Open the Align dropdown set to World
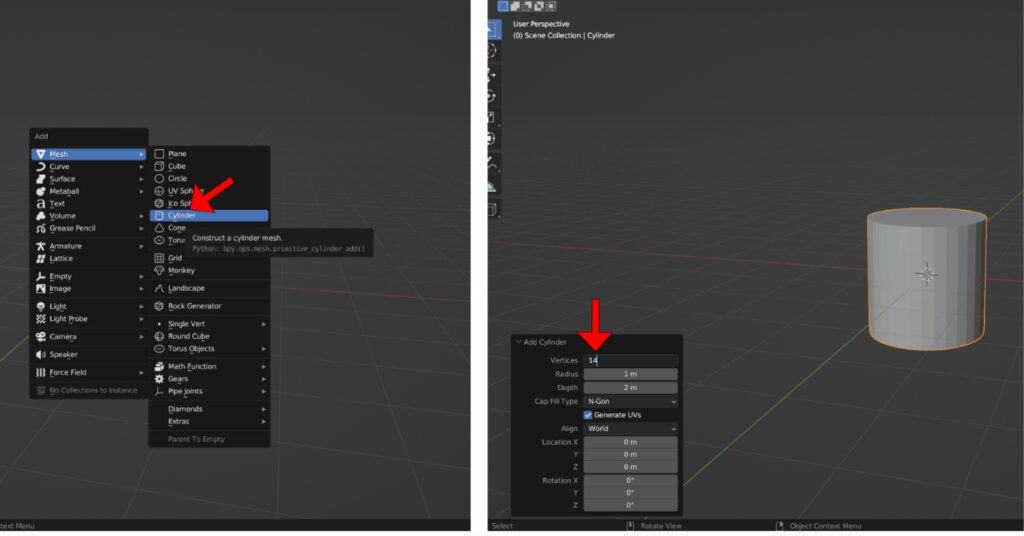This screenshot has width=1024, height=536. [630, 428]
